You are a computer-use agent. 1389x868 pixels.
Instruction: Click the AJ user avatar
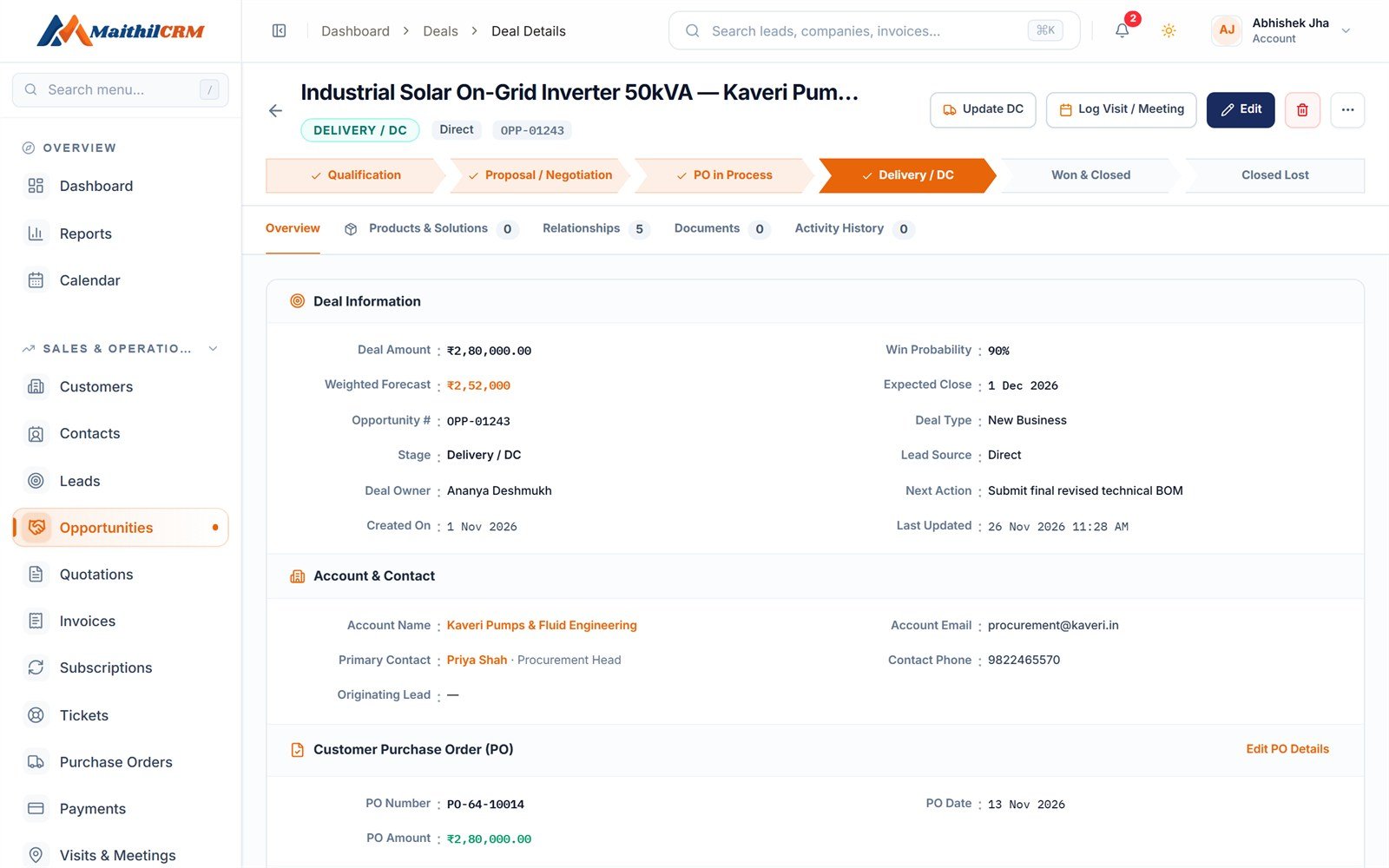coord(1227,30)
